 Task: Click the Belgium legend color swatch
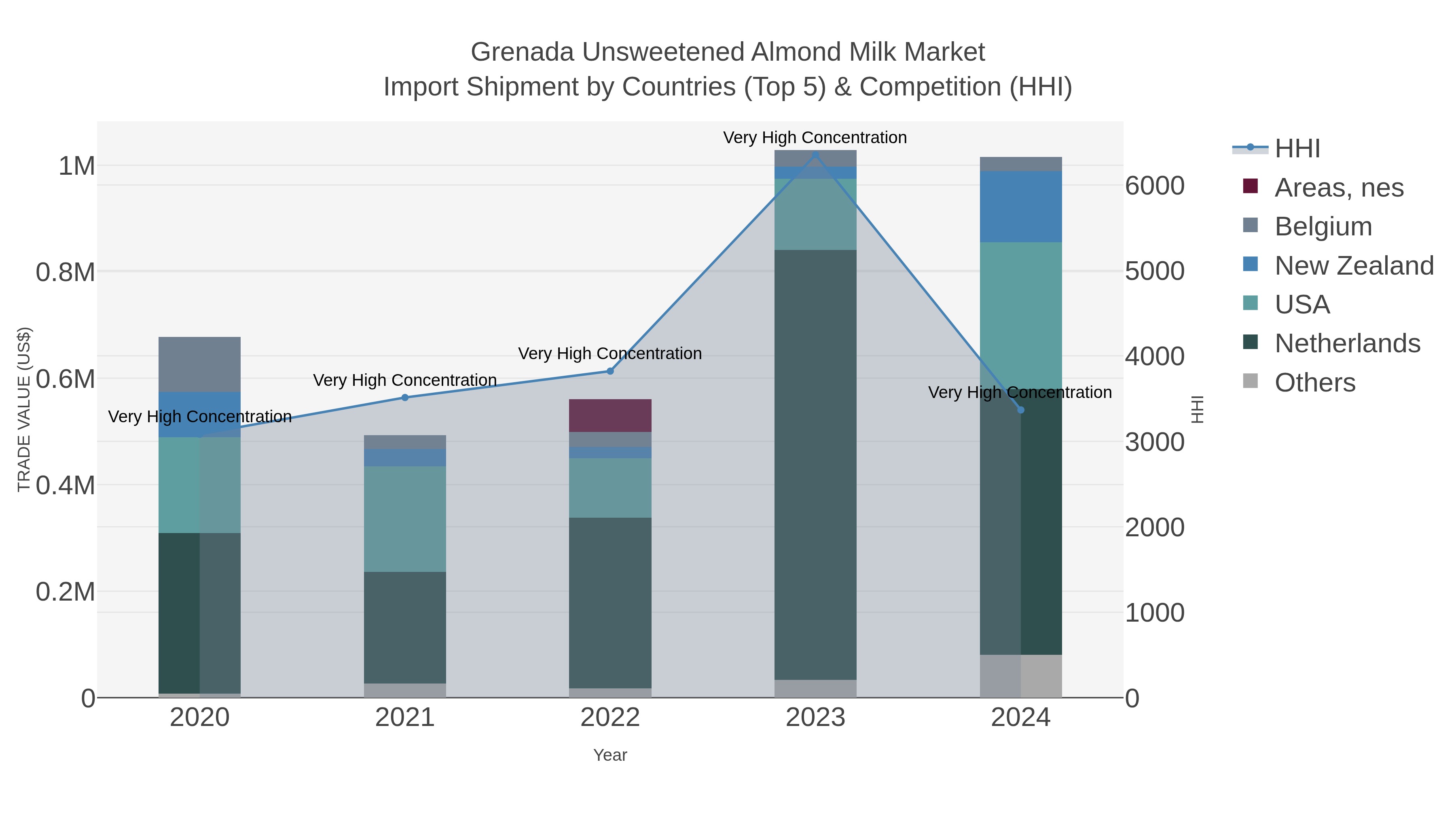[x=1250, y=225]
